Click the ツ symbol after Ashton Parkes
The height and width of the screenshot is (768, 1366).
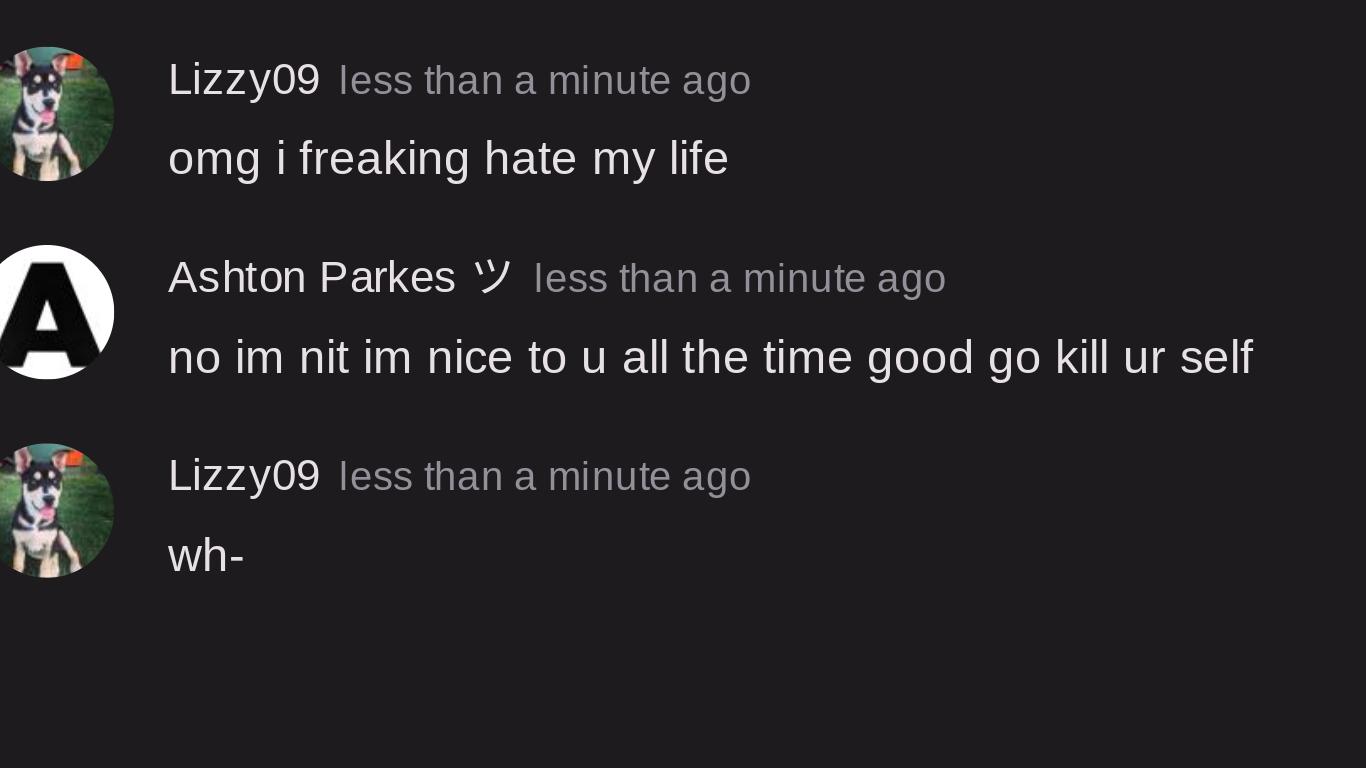click(492, 278)
